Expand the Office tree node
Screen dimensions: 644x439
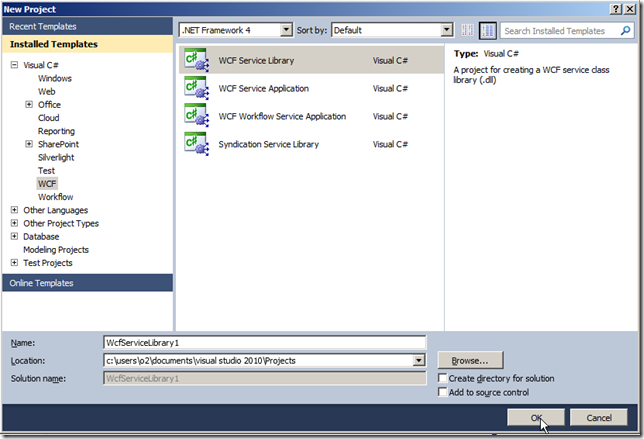click(x=29, y=104)
